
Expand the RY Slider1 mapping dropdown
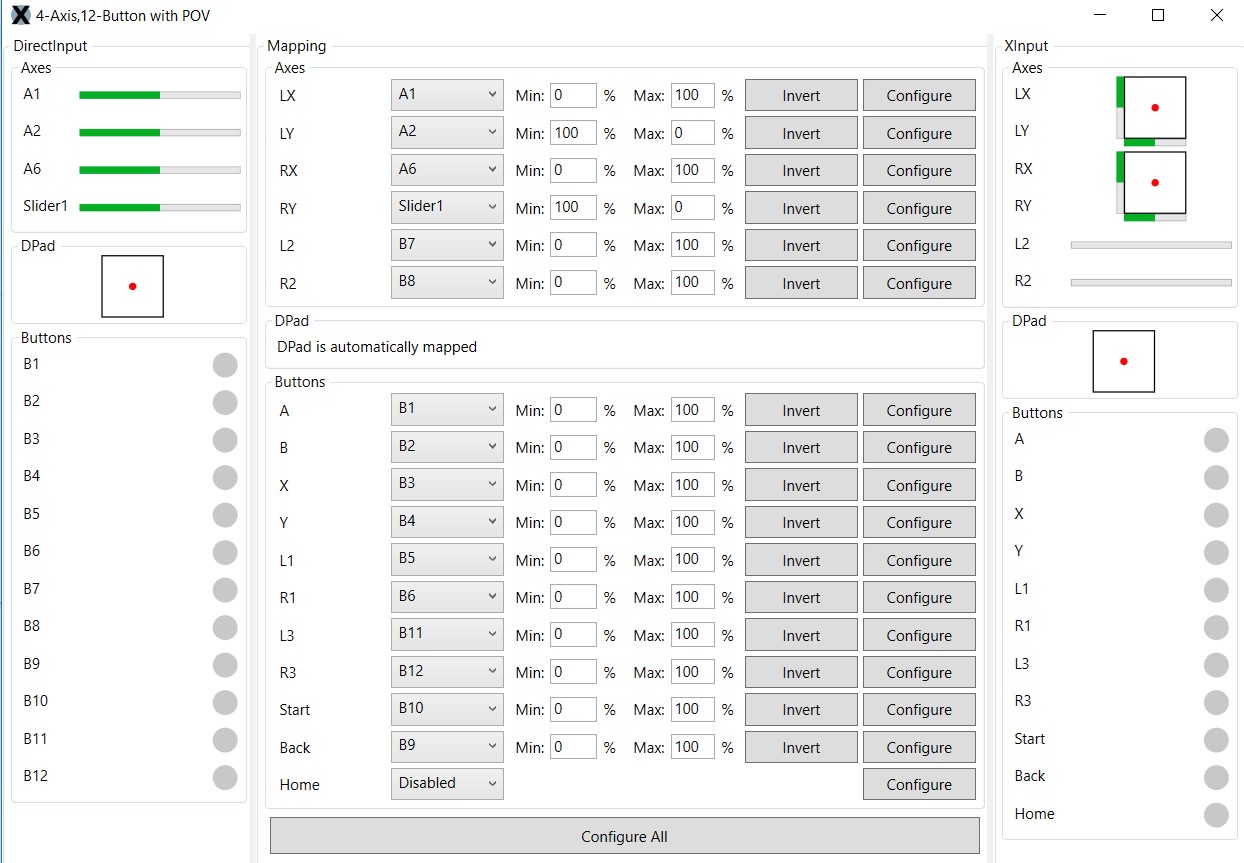pyautogui.click(x=447, y=207)
